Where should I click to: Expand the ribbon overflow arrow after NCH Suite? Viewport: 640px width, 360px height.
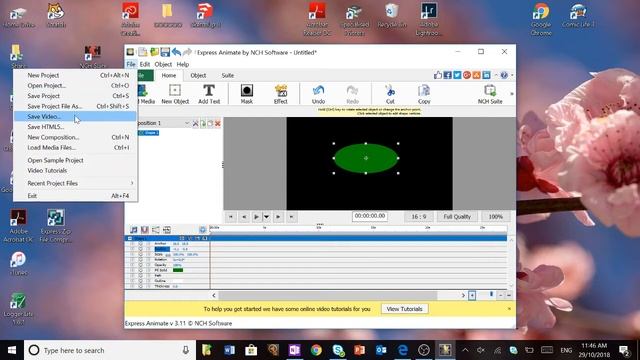511,94
